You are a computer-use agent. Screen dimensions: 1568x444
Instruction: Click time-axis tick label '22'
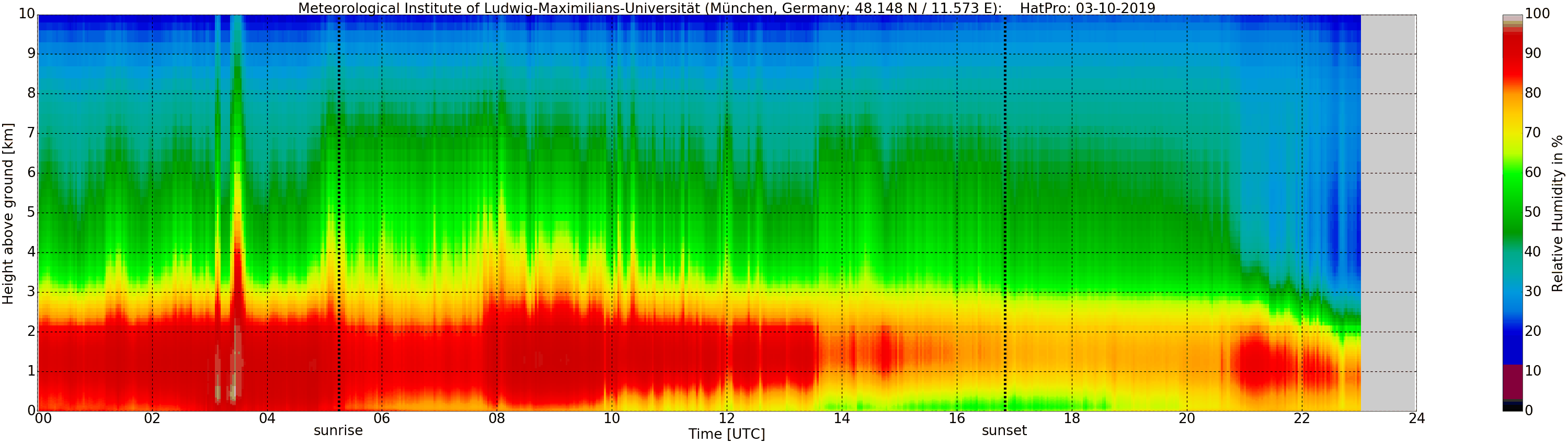(x=1301, y=418)
